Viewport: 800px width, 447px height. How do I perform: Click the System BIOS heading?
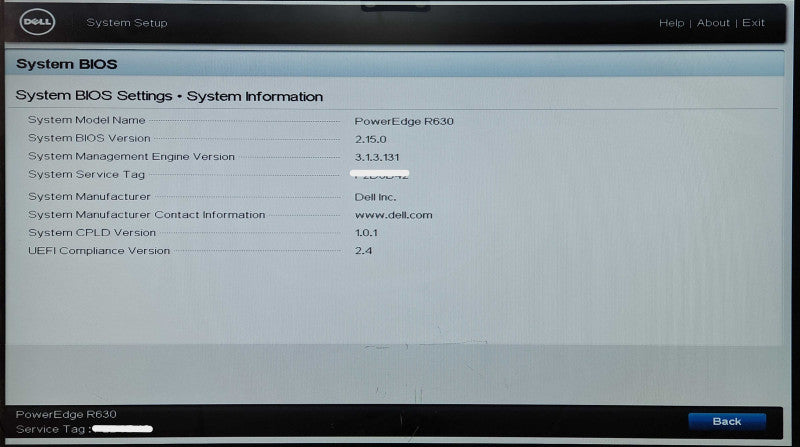pos(67,64)
